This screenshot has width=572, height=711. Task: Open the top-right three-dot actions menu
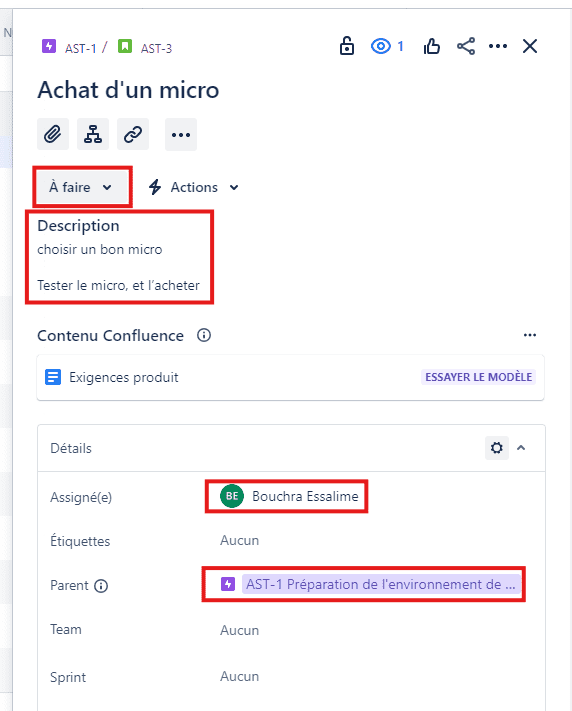tap(498, 46)
